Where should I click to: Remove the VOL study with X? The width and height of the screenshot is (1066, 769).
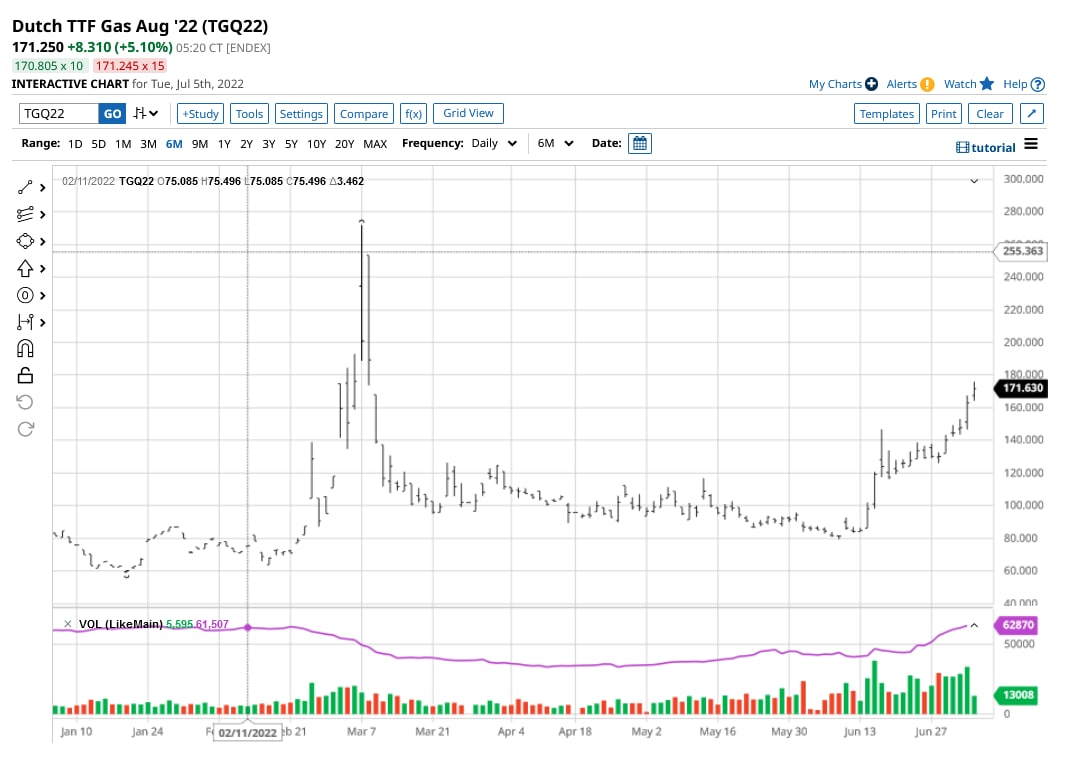(x=67, y=623)
